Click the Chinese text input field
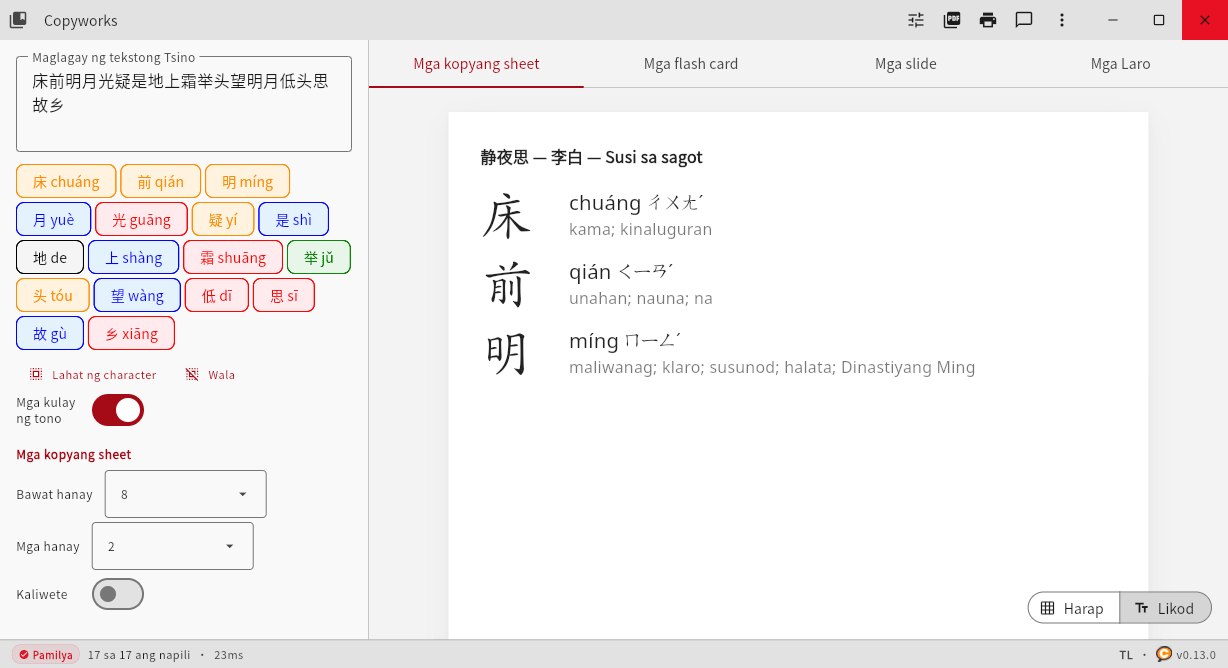Screen dimensions: 1228x668 (184, 104)
